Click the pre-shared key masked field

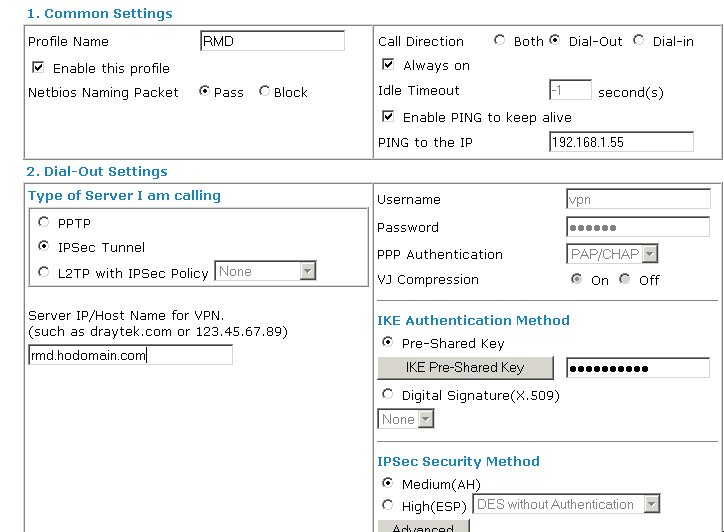pos(638,368)
